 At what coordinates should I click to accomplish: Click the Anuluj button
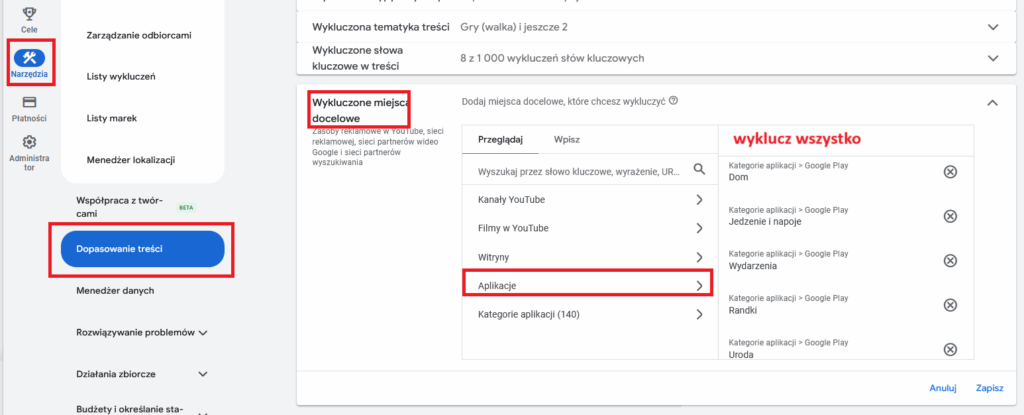pos(943,388)
